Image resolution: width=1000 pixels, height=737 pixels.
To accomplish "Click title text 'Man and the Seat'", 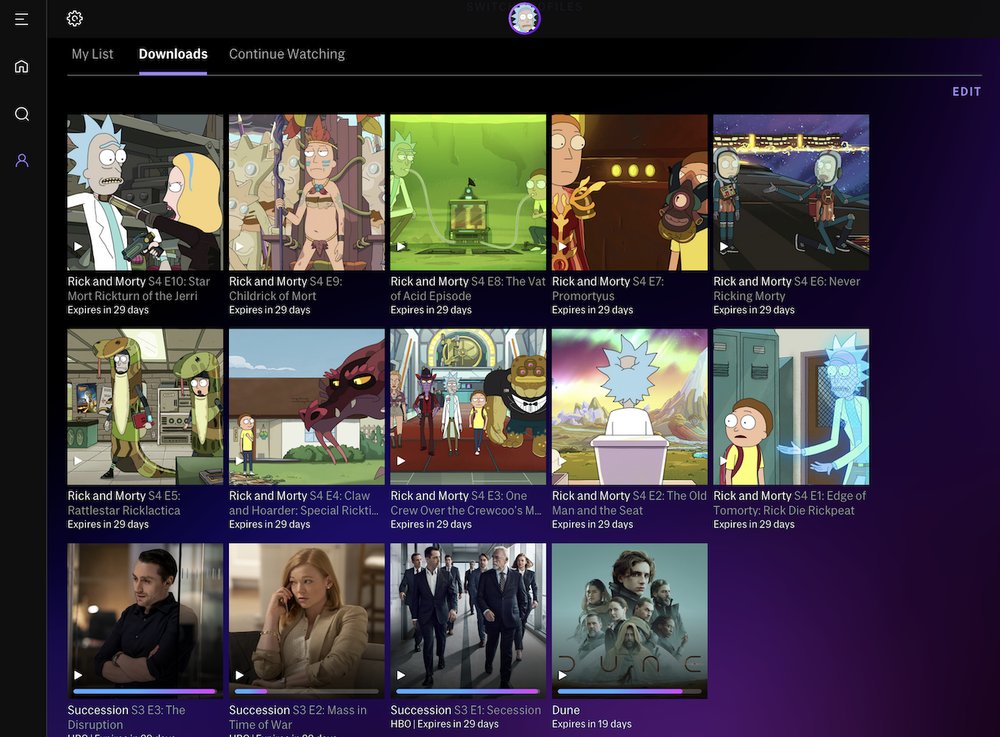I will [x=597, y=510].
